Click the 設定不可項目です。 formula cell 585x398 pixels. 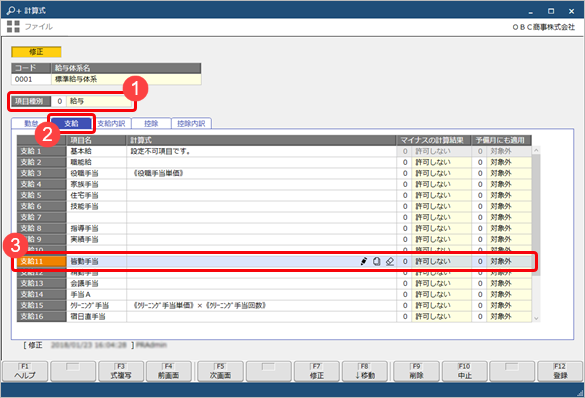tap(261, 151)
